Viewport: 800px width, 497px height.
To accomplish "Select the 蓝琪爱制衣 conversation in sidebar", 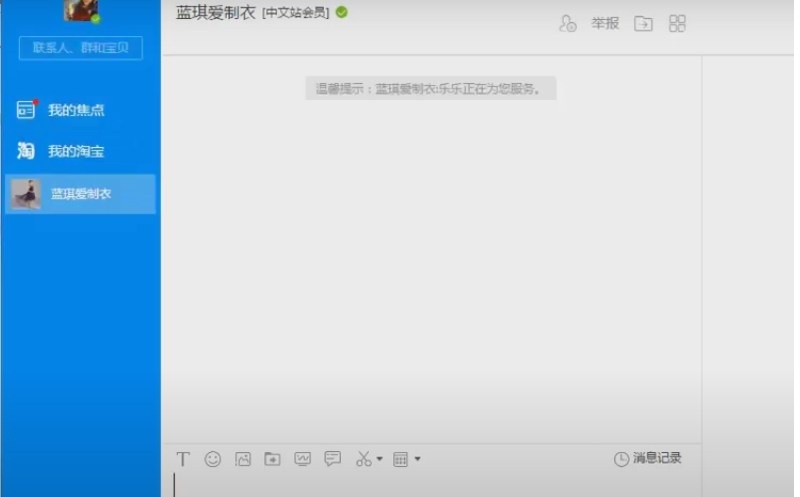I will pyautogui.click(x=80, y=194).
